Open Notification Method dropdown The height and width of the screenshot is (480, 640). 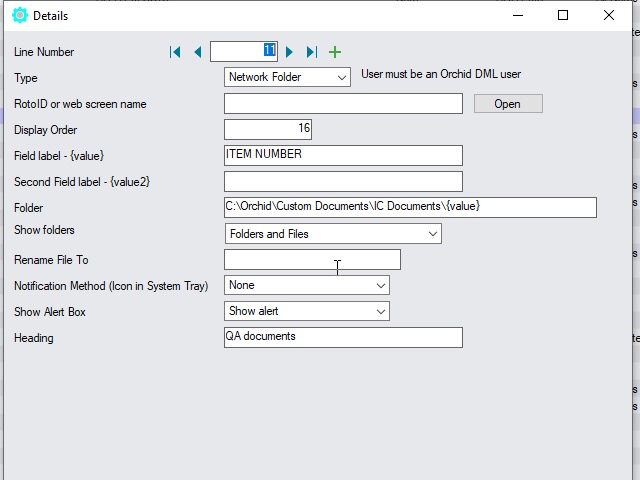tap(307, 286)
